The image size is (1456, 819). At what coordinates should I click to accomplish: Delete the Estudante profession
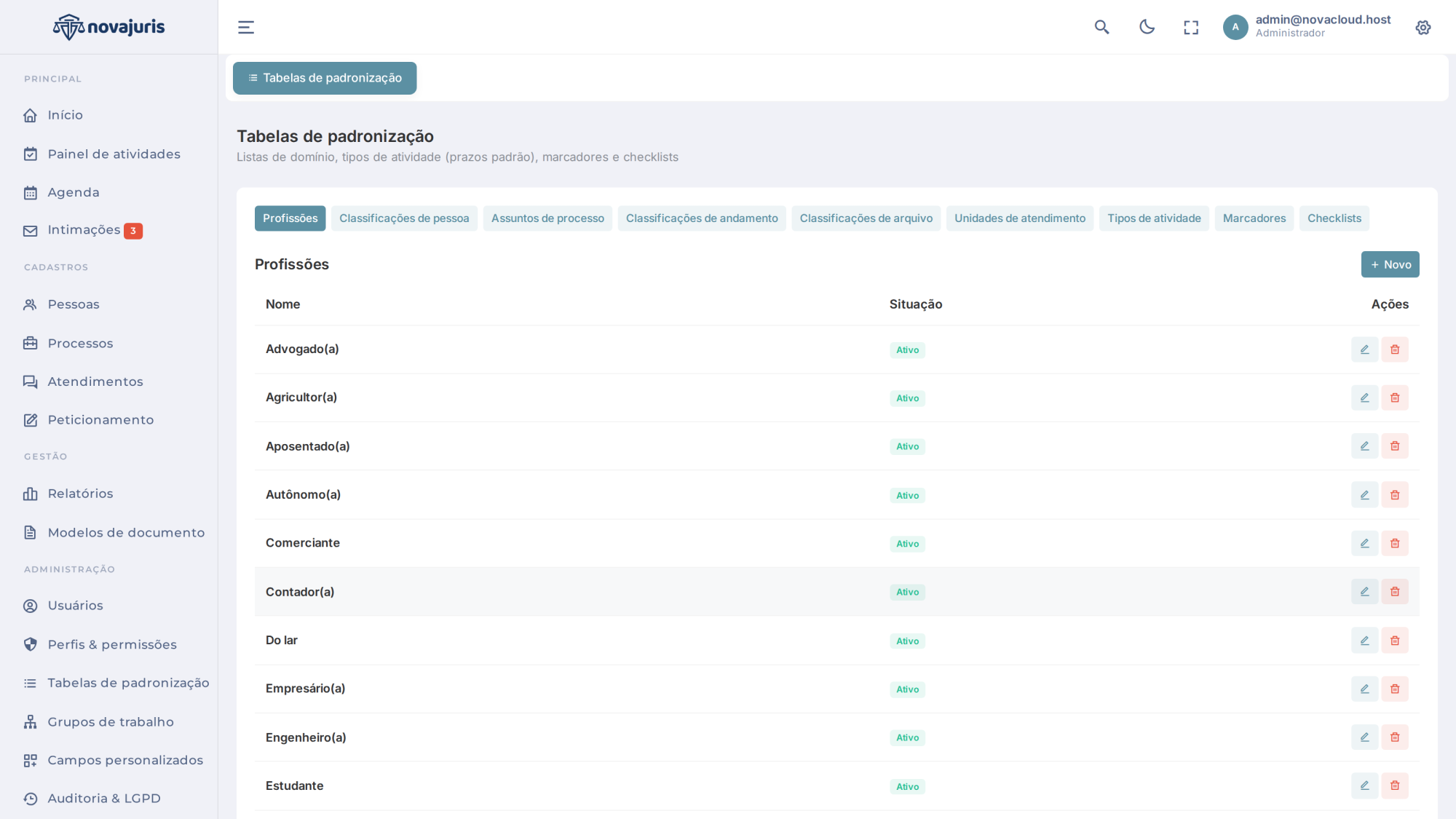pos(1395,786)
